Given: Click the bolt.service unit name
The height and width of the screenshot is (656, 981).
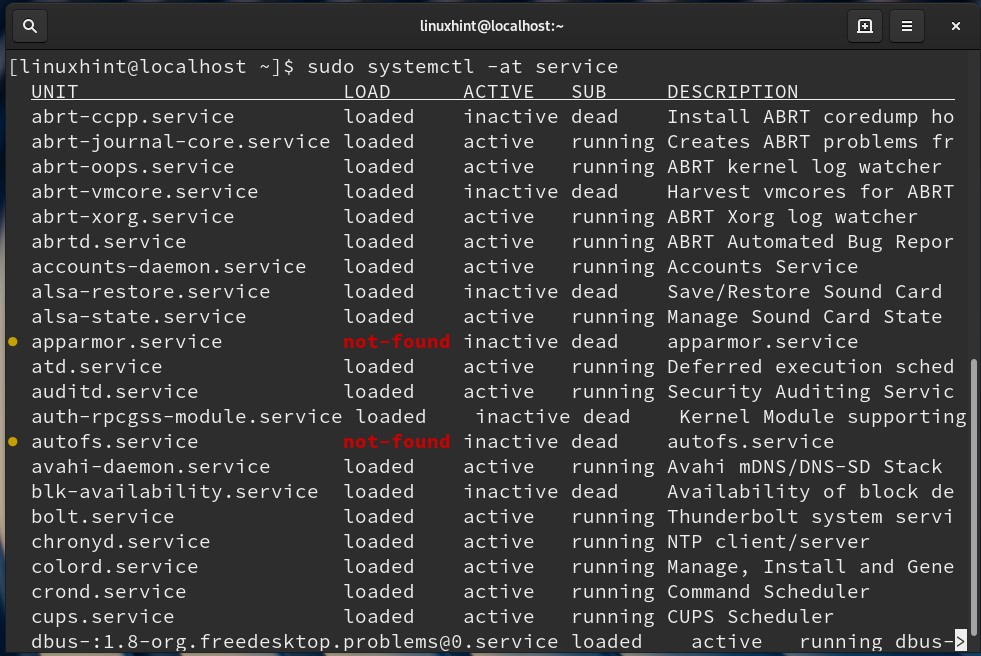Looking at the screenshot, I should point(102,517).
